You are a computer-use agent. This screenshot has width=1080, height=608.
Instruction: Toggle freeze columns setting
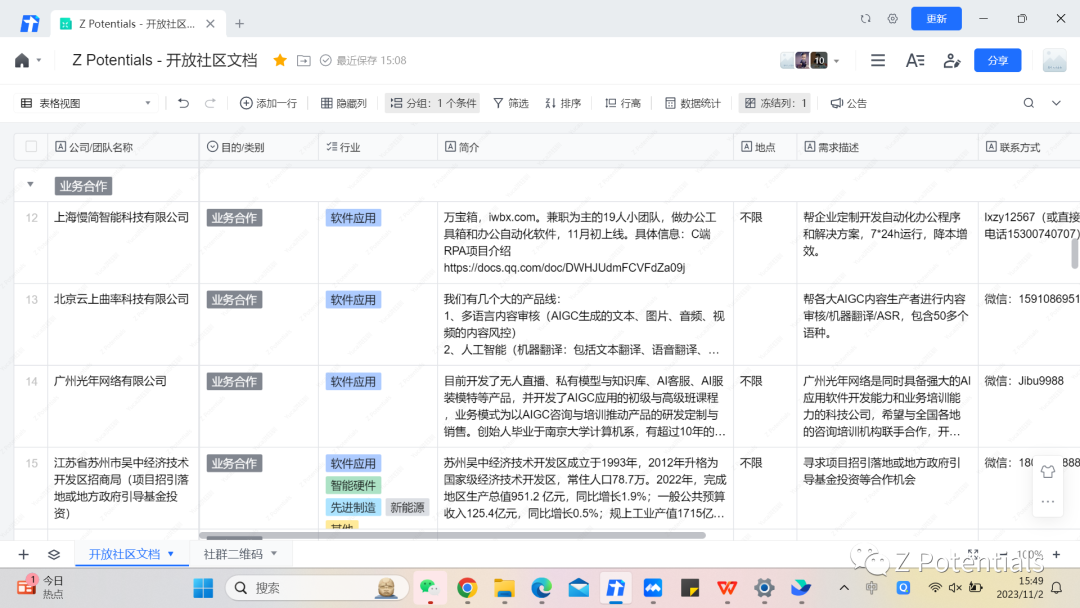(x=775, y=103)
